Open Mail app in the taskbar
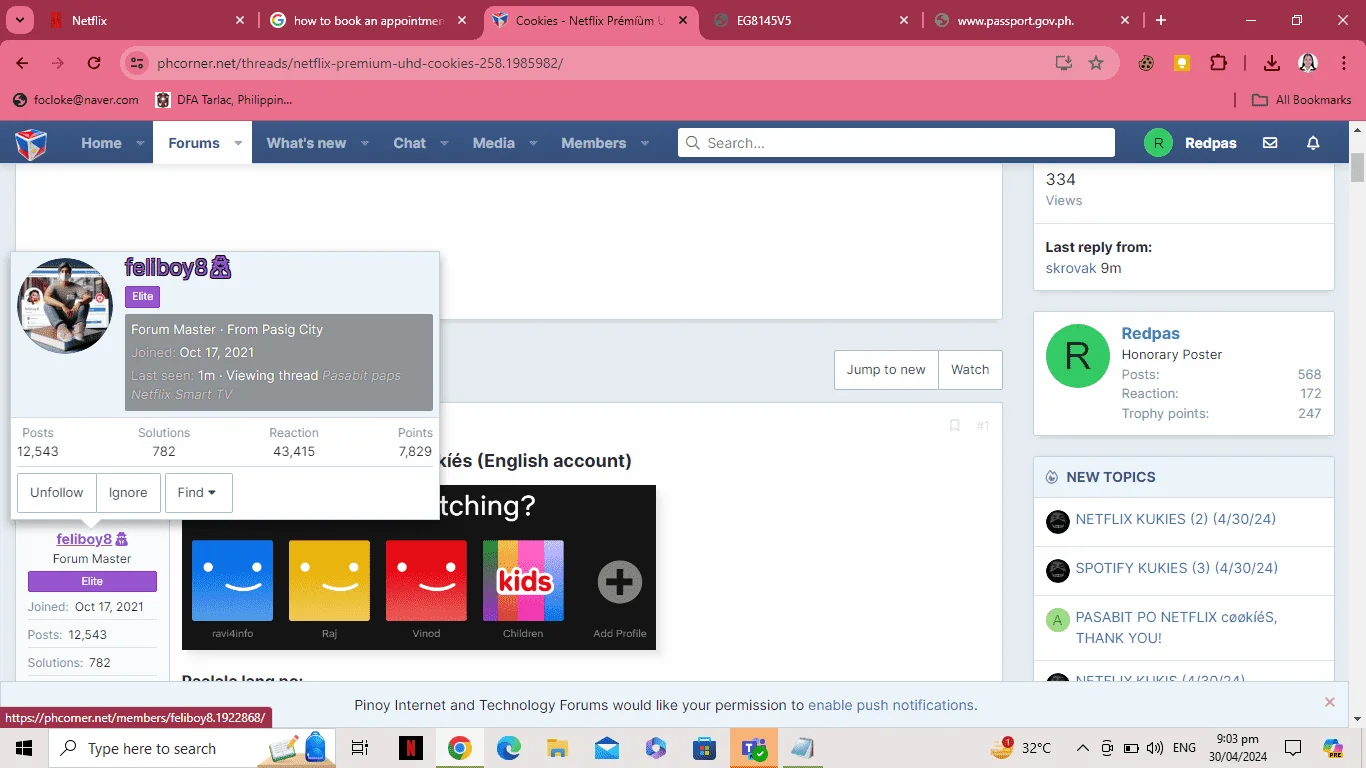 point(607,748)
